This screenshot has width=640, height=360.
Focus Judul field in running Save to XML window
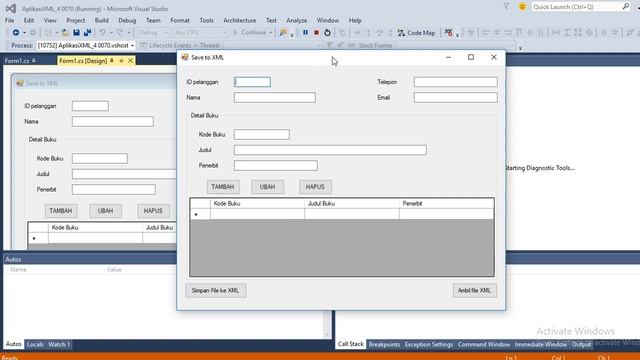(x=330, y=150)
